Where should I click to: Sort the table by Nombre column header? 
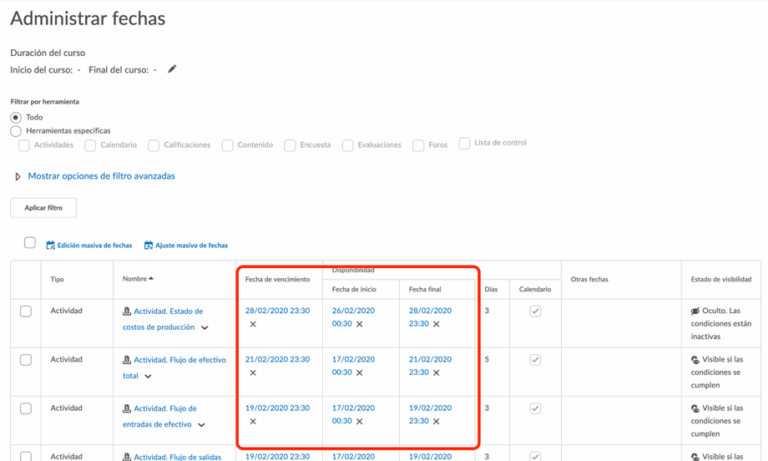tap(137, 279)
